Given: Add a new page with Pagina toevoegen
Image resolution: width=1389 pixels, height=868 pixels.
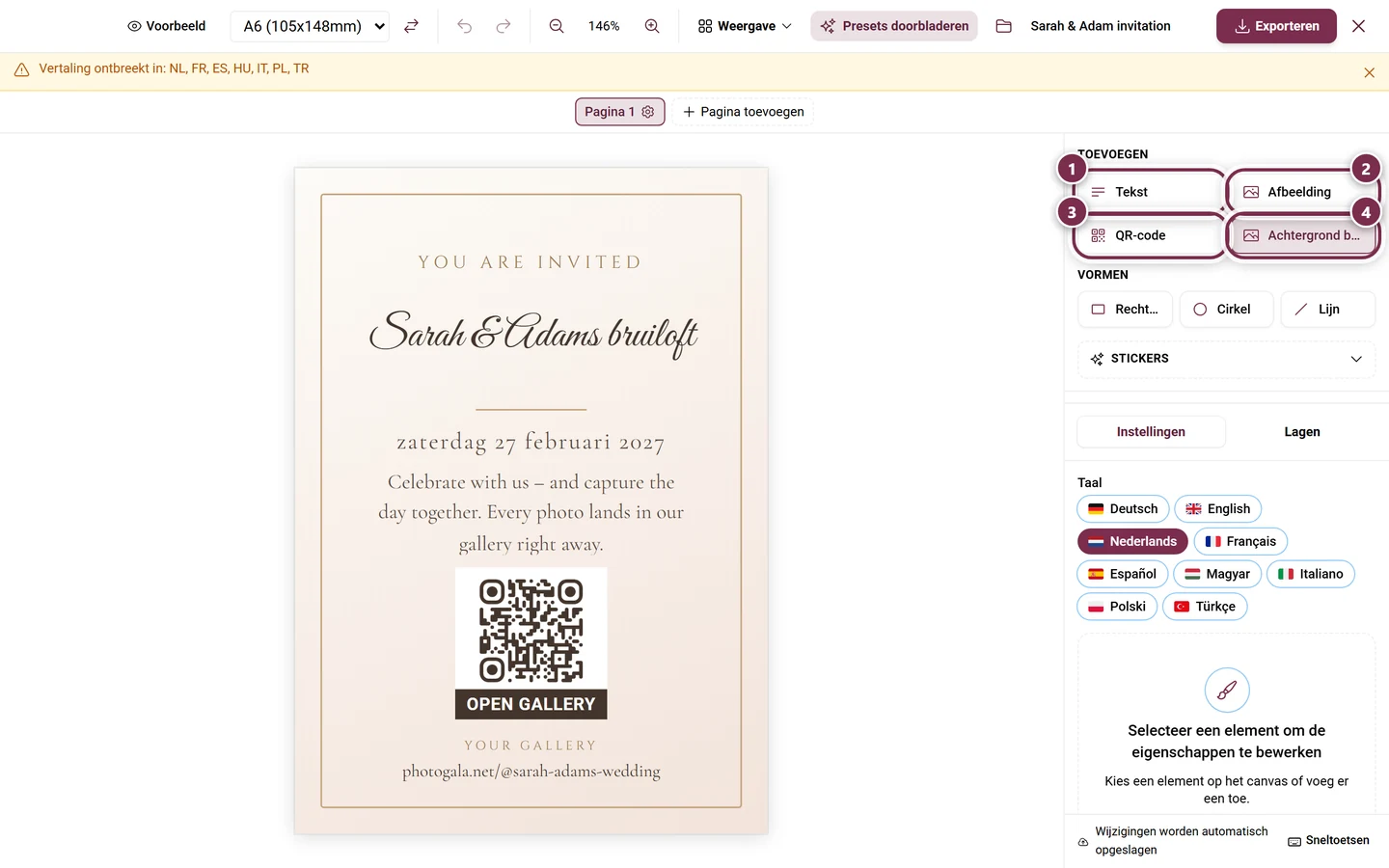Looking at the screenshot, I should [x=744, y=112].
